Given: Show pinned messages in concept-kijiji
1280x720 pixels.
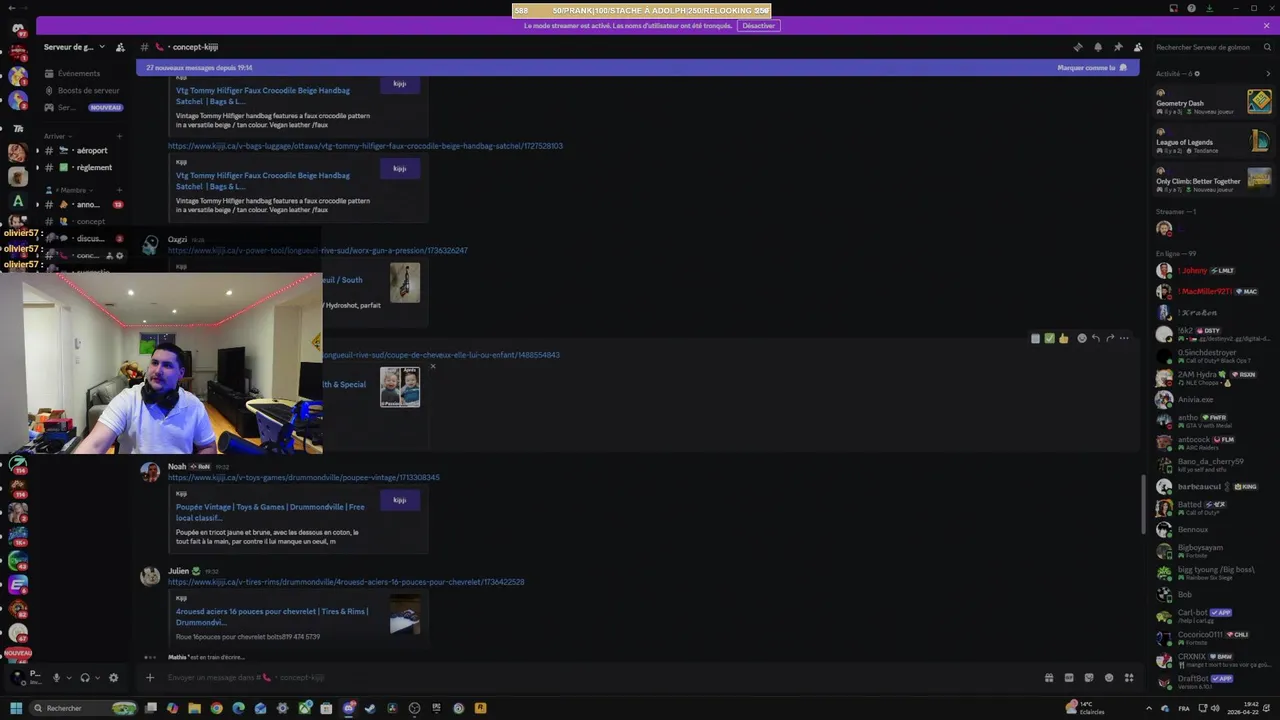Looking at the screenshot, I should (1118, 47).
